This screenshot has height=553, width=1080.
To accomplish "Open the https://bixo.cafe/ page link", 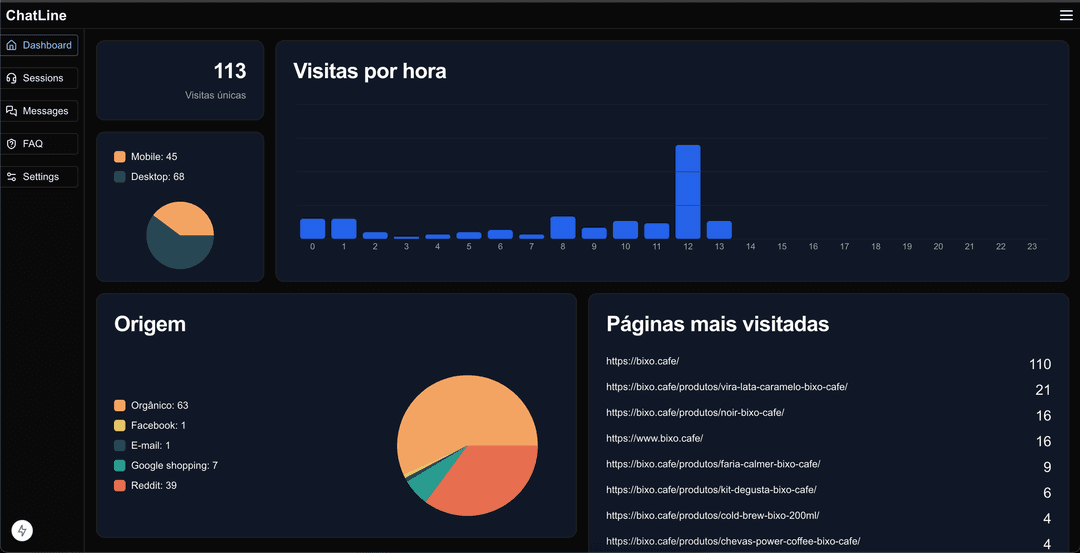I will 642,361.
